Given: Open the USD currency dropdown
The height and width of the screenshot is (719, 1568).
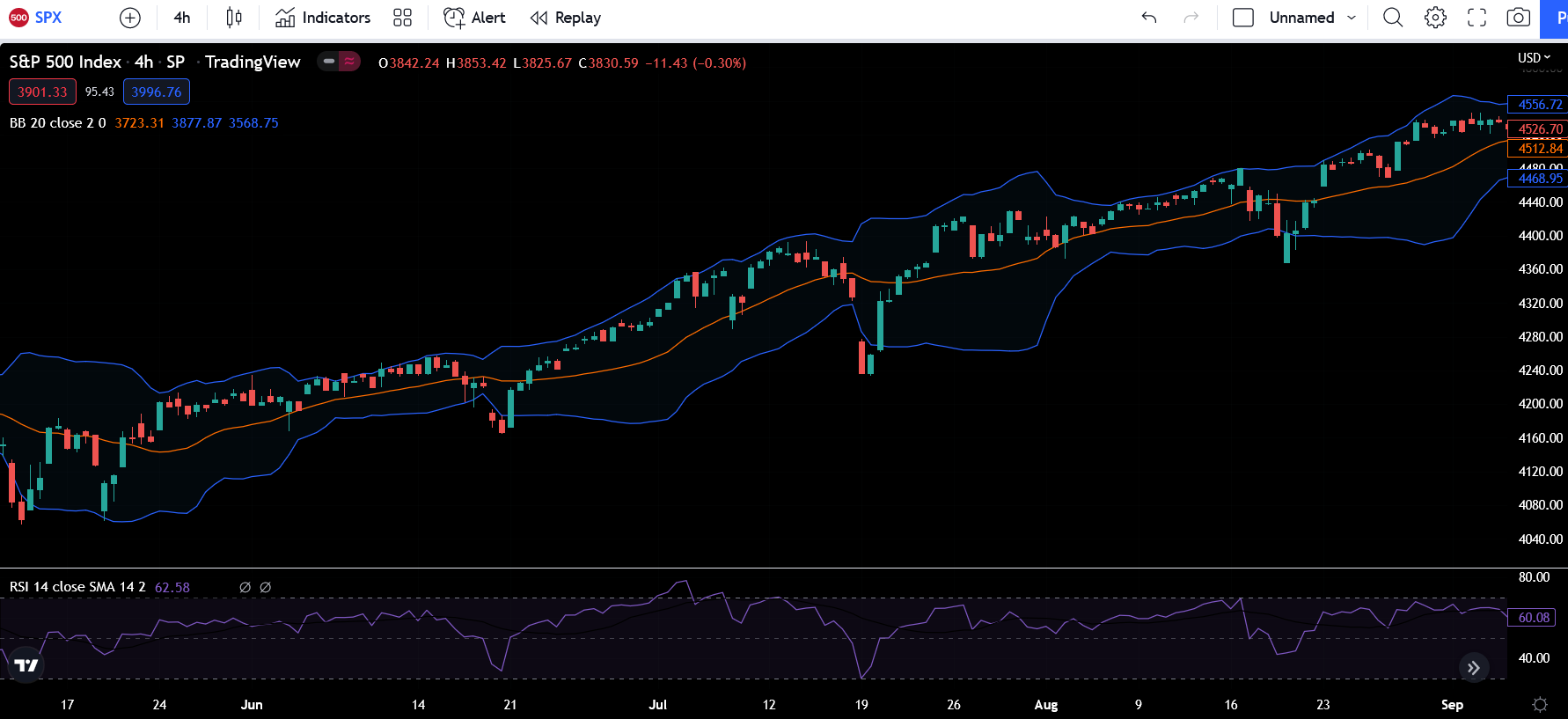Looking at the screenshot, I should 1534,58.
